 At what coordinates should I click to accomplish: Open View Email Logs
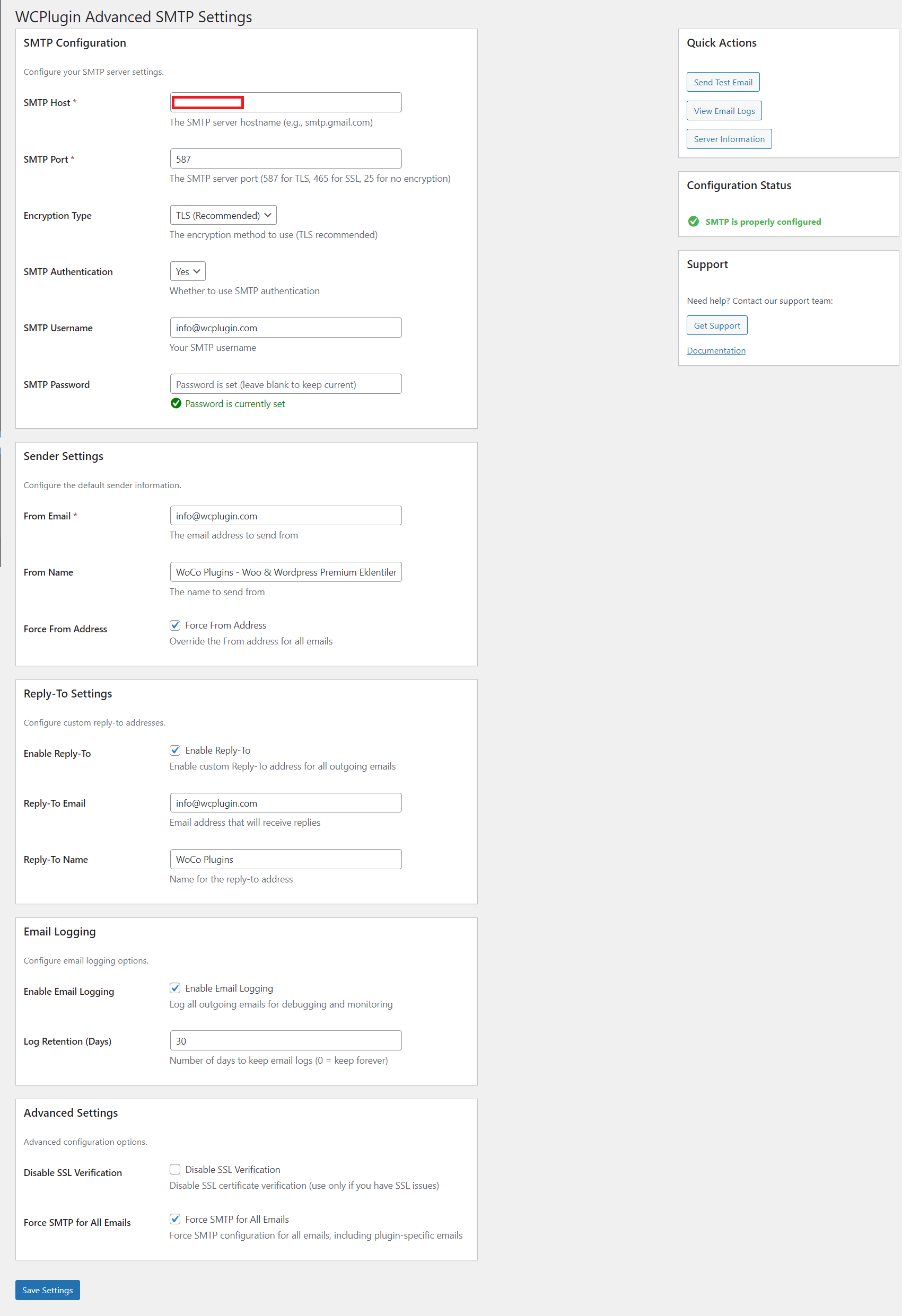724,111
